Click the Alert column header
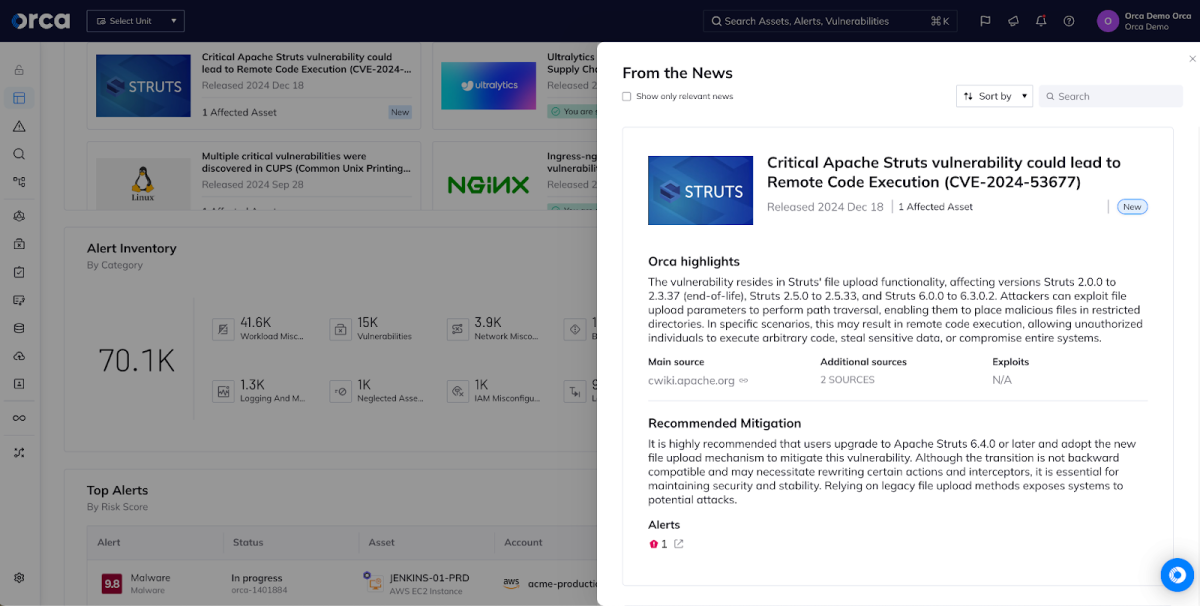Viewport: 1200px width, 606px height. click(x=109, y=542)
